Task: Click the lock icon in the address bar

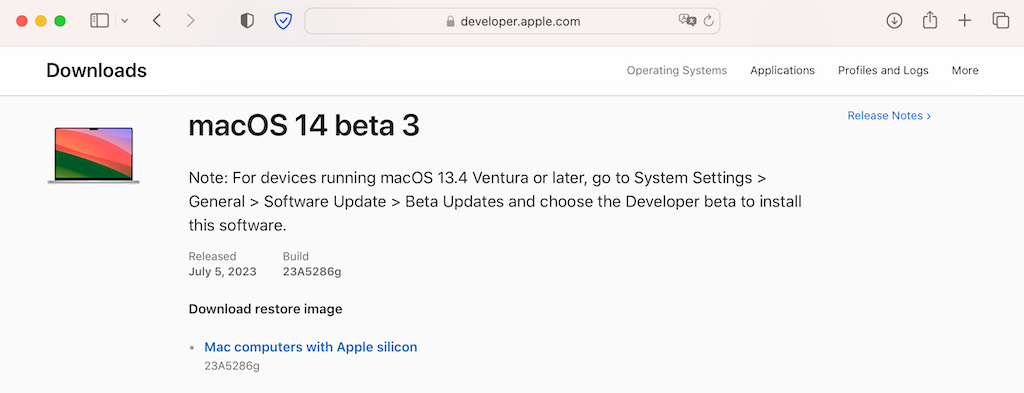Action: click(x=450, y=22)
